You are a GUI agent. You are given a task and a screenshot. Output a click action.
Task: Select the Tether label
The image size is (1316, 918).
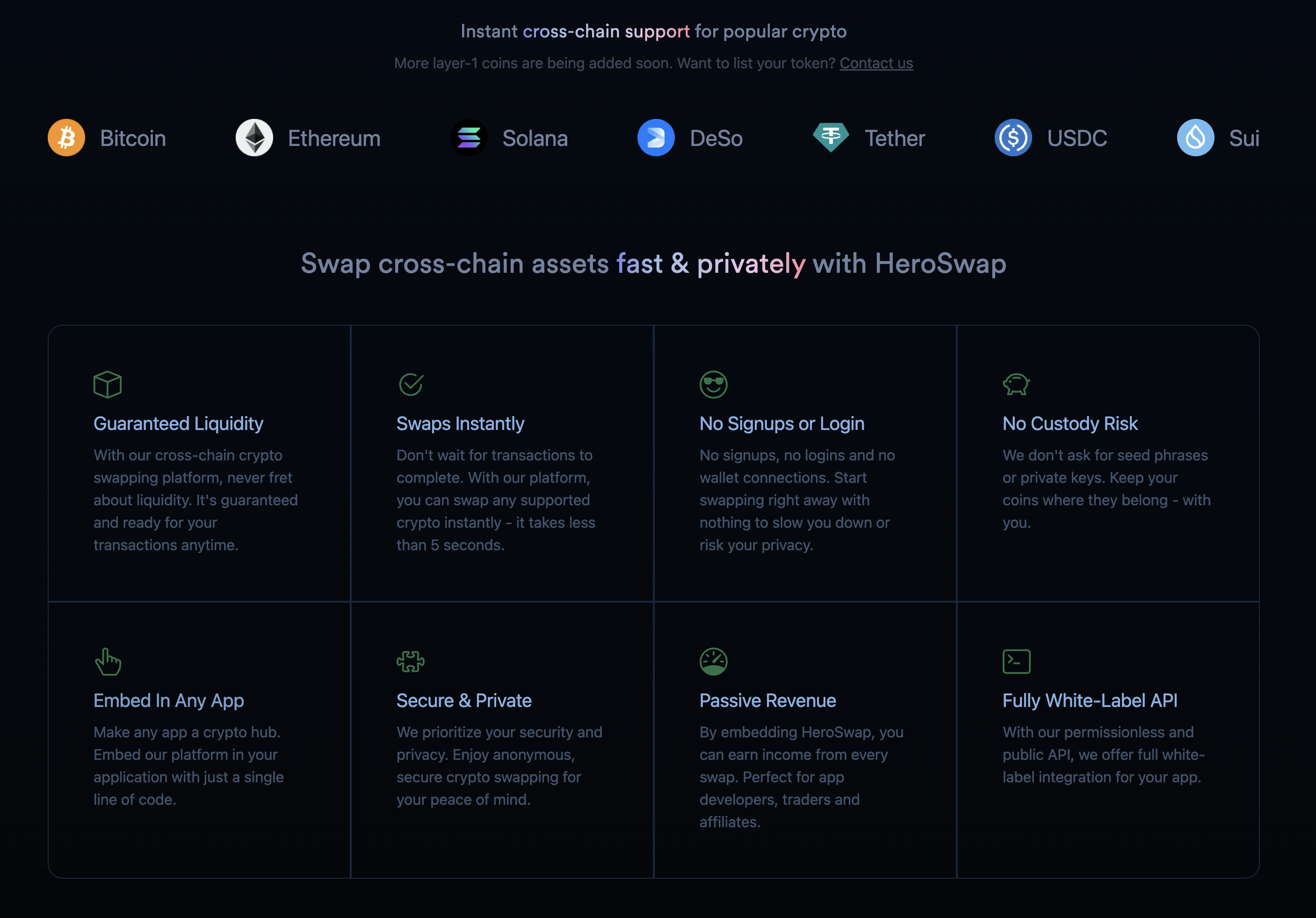point(895,138)
